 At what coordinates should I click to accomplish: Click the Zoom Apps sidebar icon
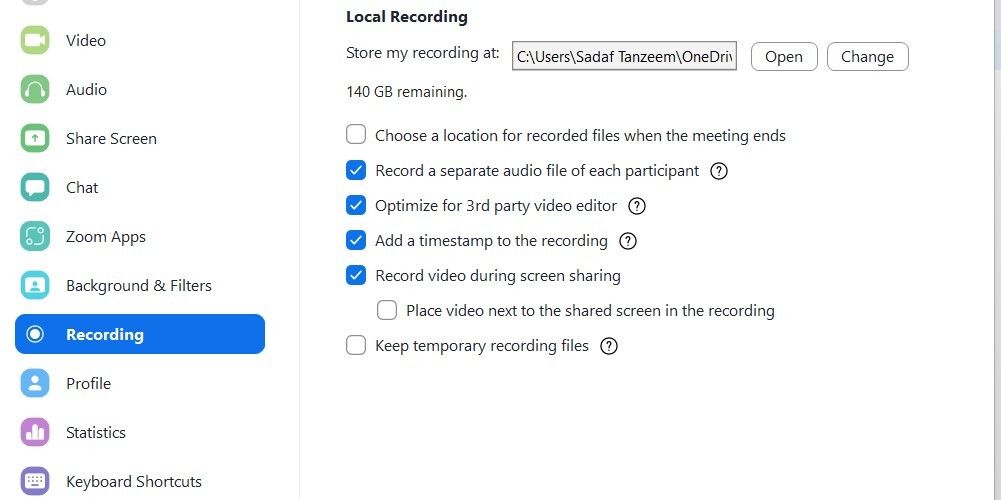tap(34, 236)
